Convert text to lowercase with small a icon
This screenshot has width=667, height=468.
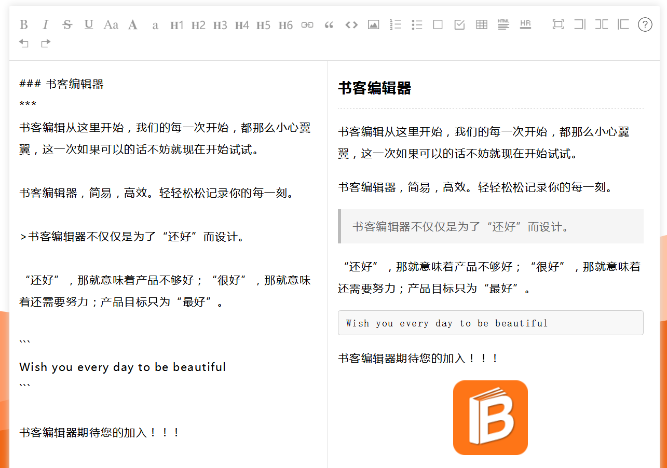[155, 26]
